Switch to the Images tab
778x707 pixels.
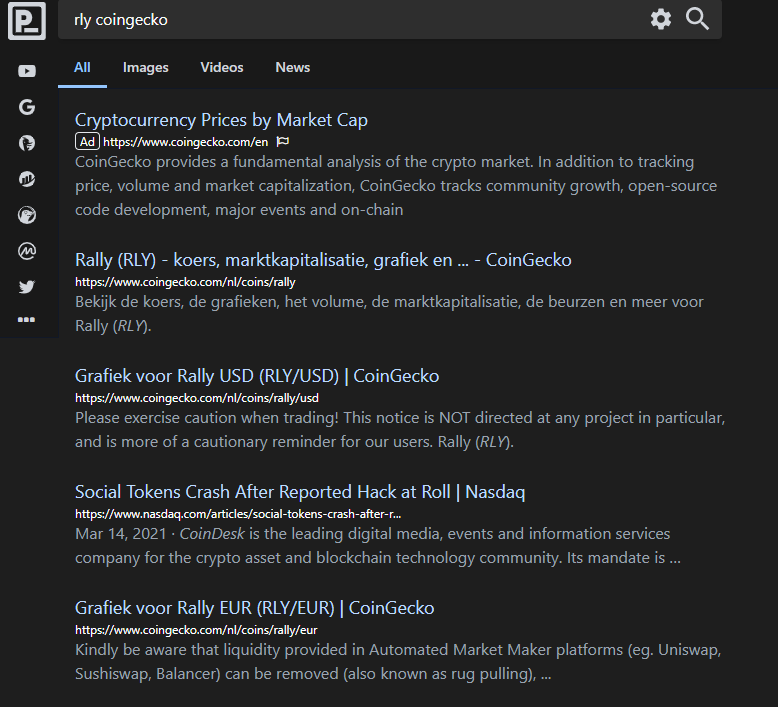[145, 67]
